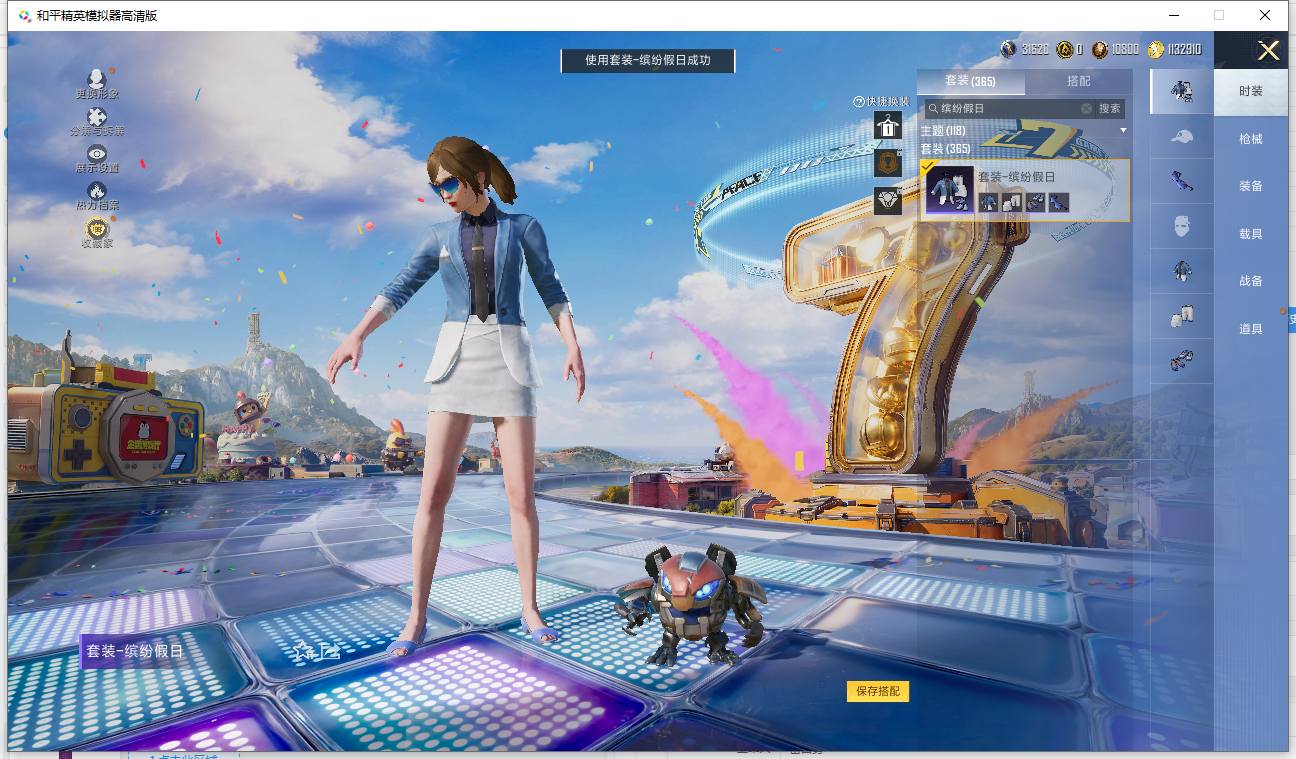
Task: Expand the 套装 (365) list header
Action: point(944,149)
